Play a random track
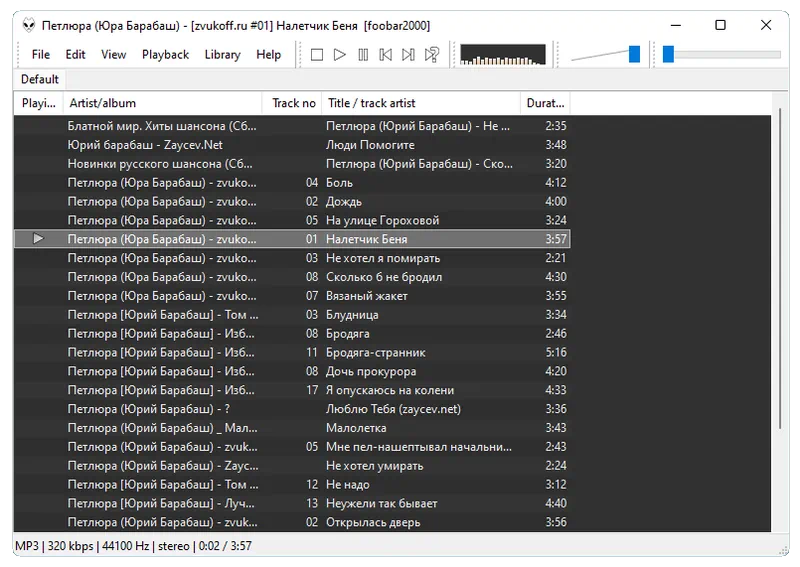 coord(432,55)
